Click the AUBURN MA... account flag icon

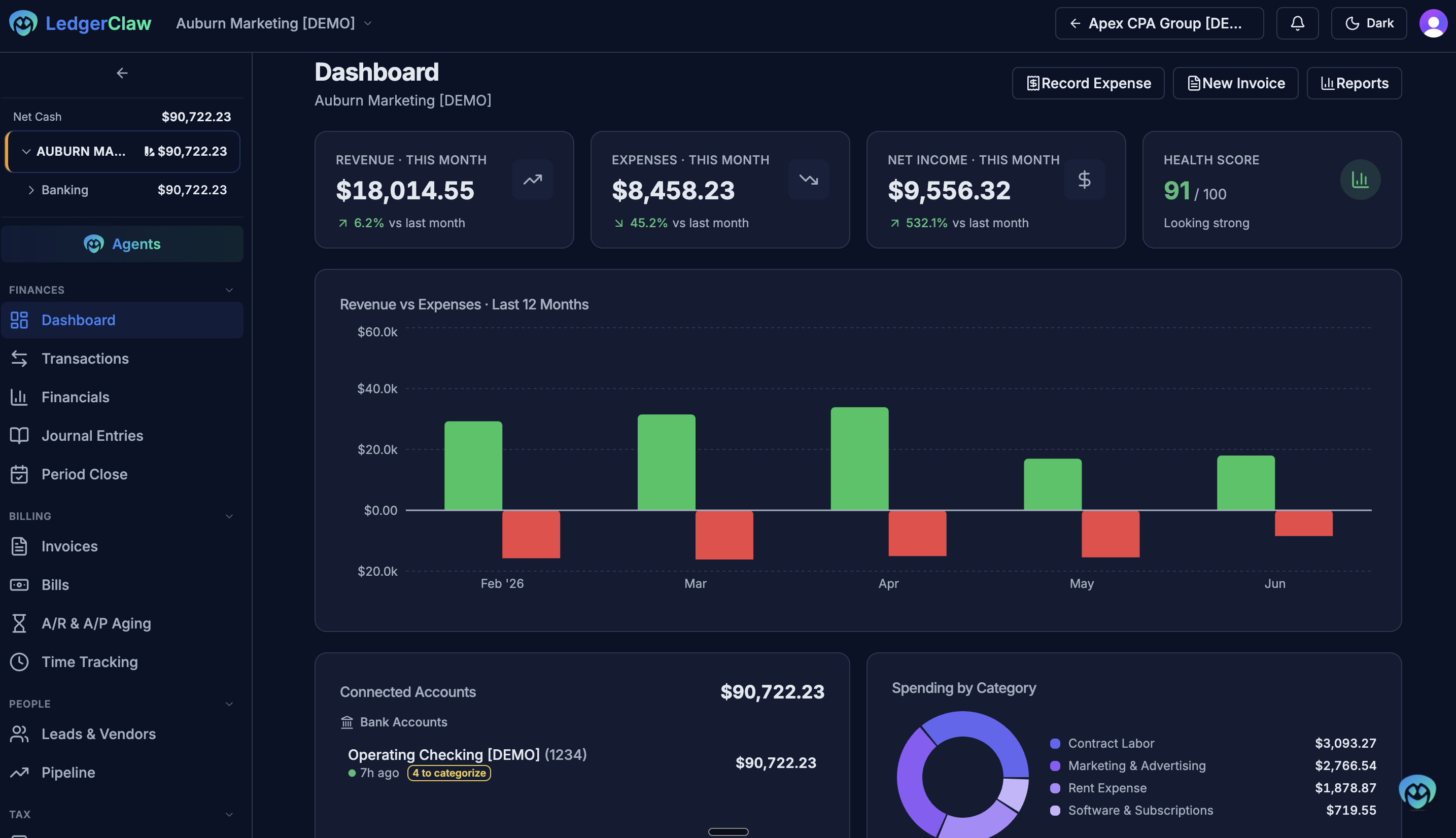pyautogui.click(x=149, y=151)
